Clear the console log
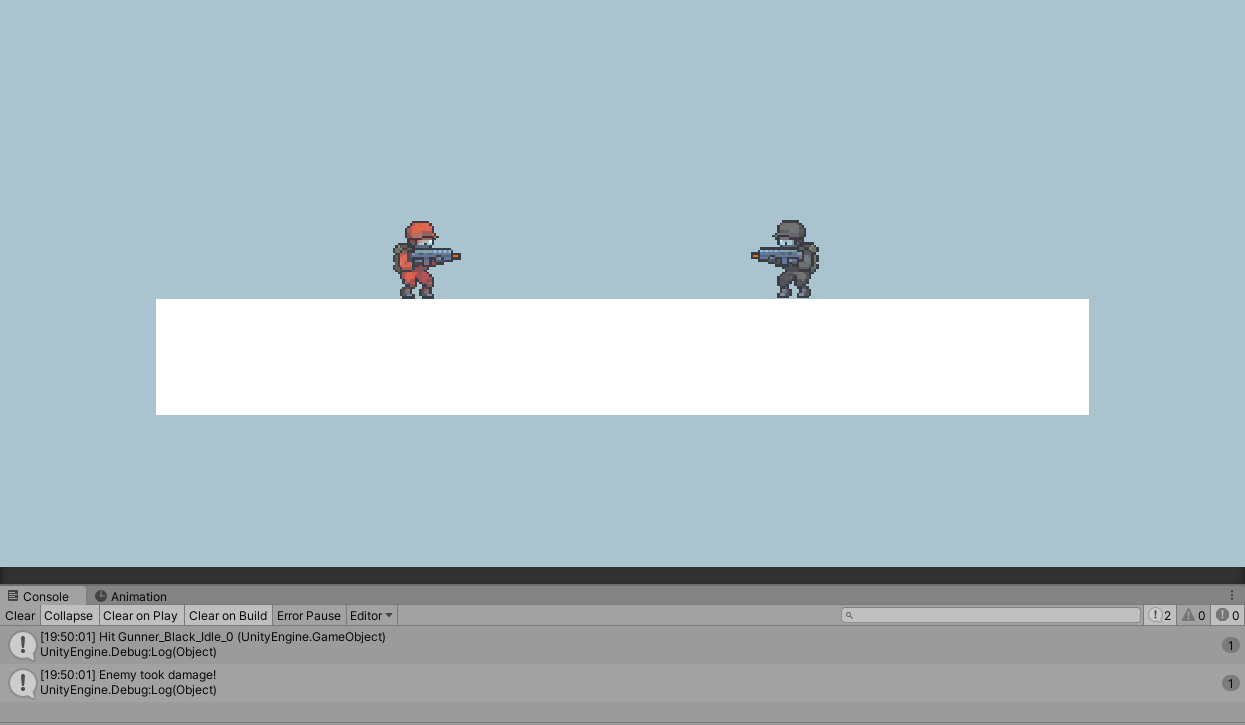The width and height of the screenshot is (1245, 725). tap(20, 615)
